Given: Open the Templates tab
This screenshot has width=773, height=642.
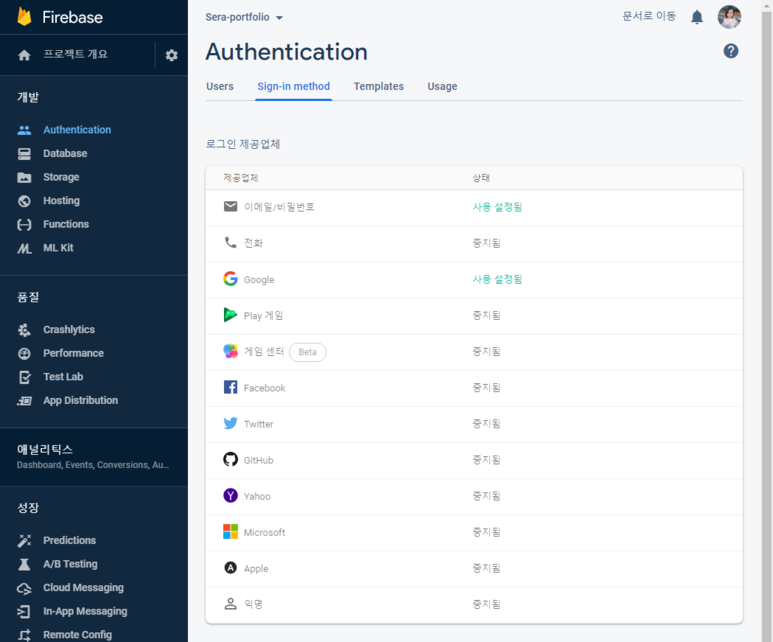Looking at the screenshot, I should click(379, 86).
